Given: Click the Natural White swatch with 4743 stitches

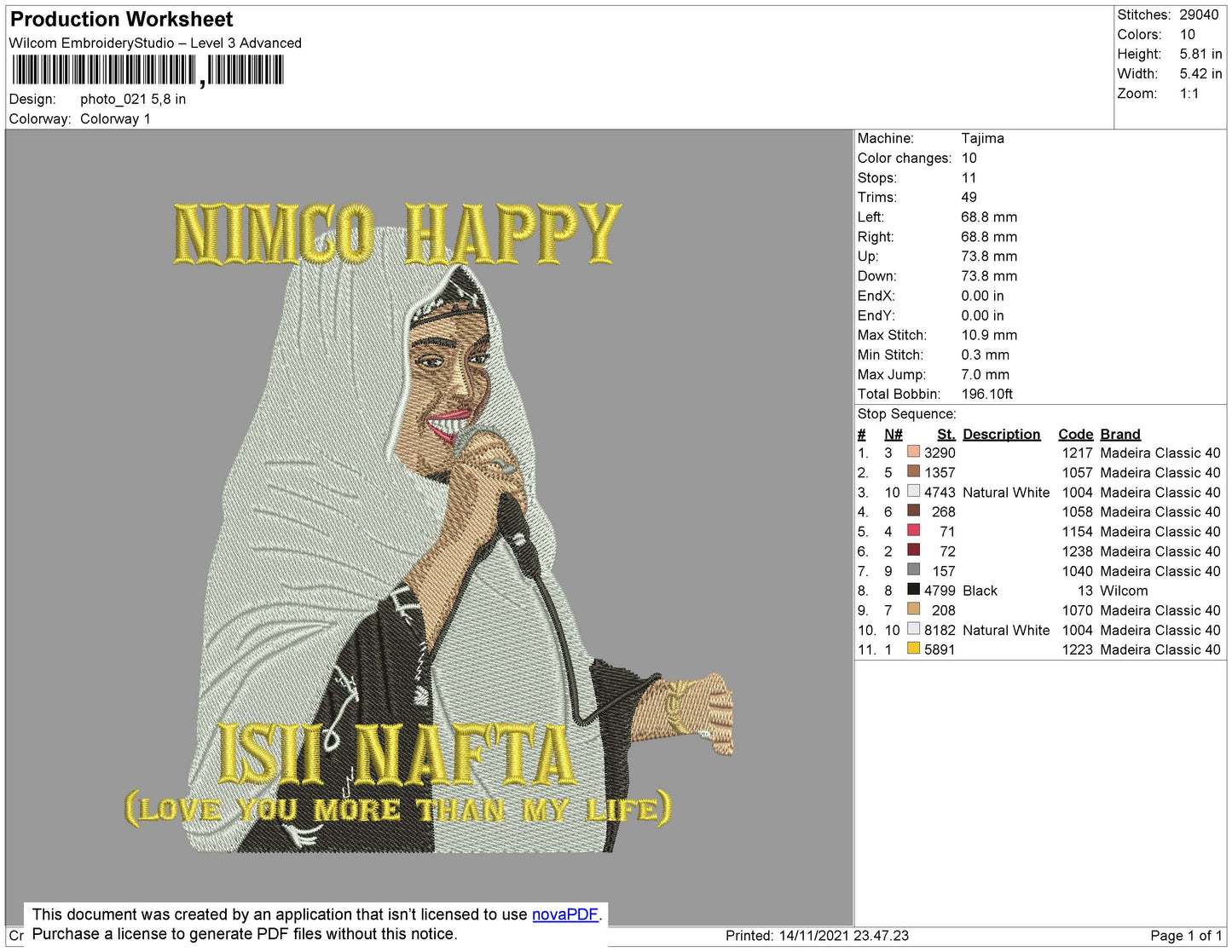Looking at the screenshot, I should (x=913, y=492).
